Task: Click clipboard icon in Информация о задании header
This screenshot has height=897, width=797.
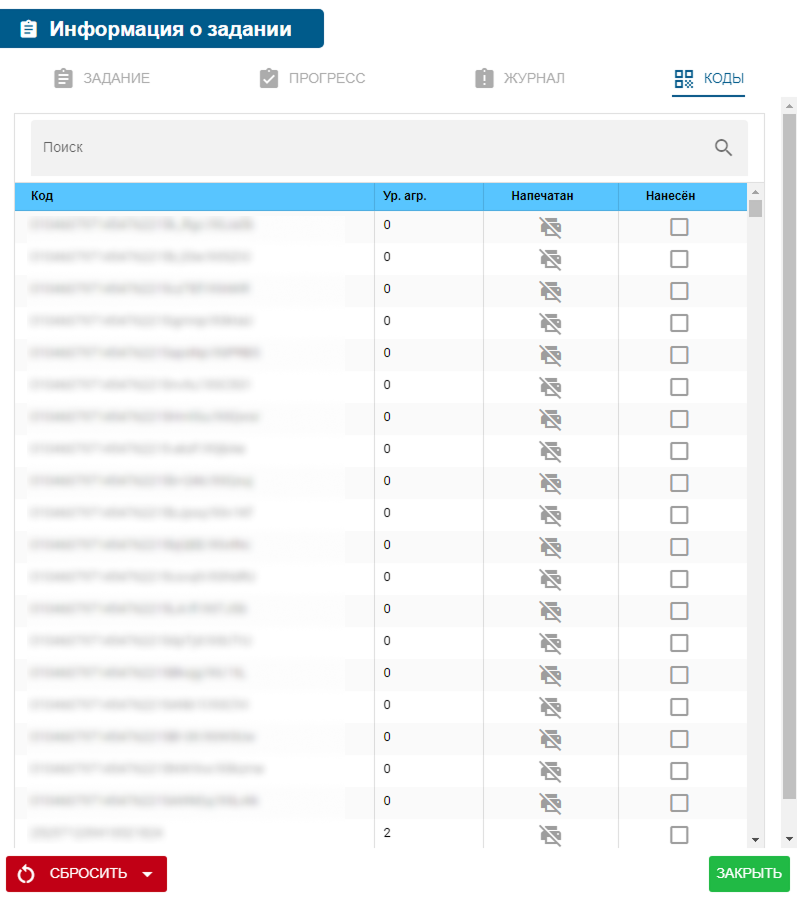Action: click(x=28, y=30)
